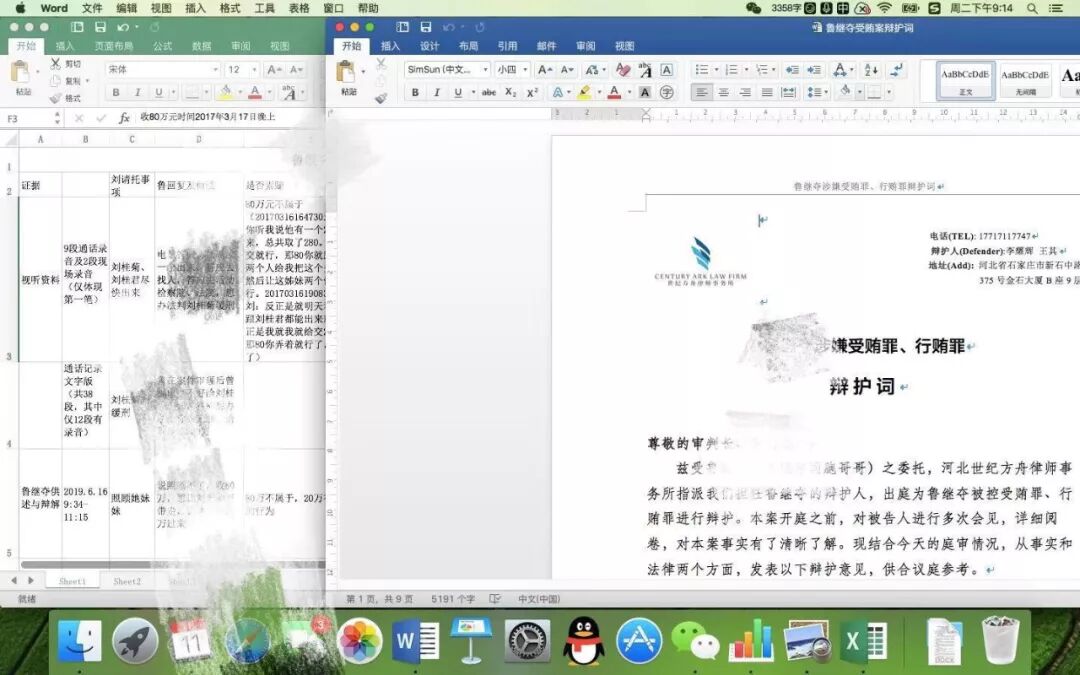Open Word bullet list dropdown arrow
This screenshot has height=675, width=1080.
click(x=716, y=70)
